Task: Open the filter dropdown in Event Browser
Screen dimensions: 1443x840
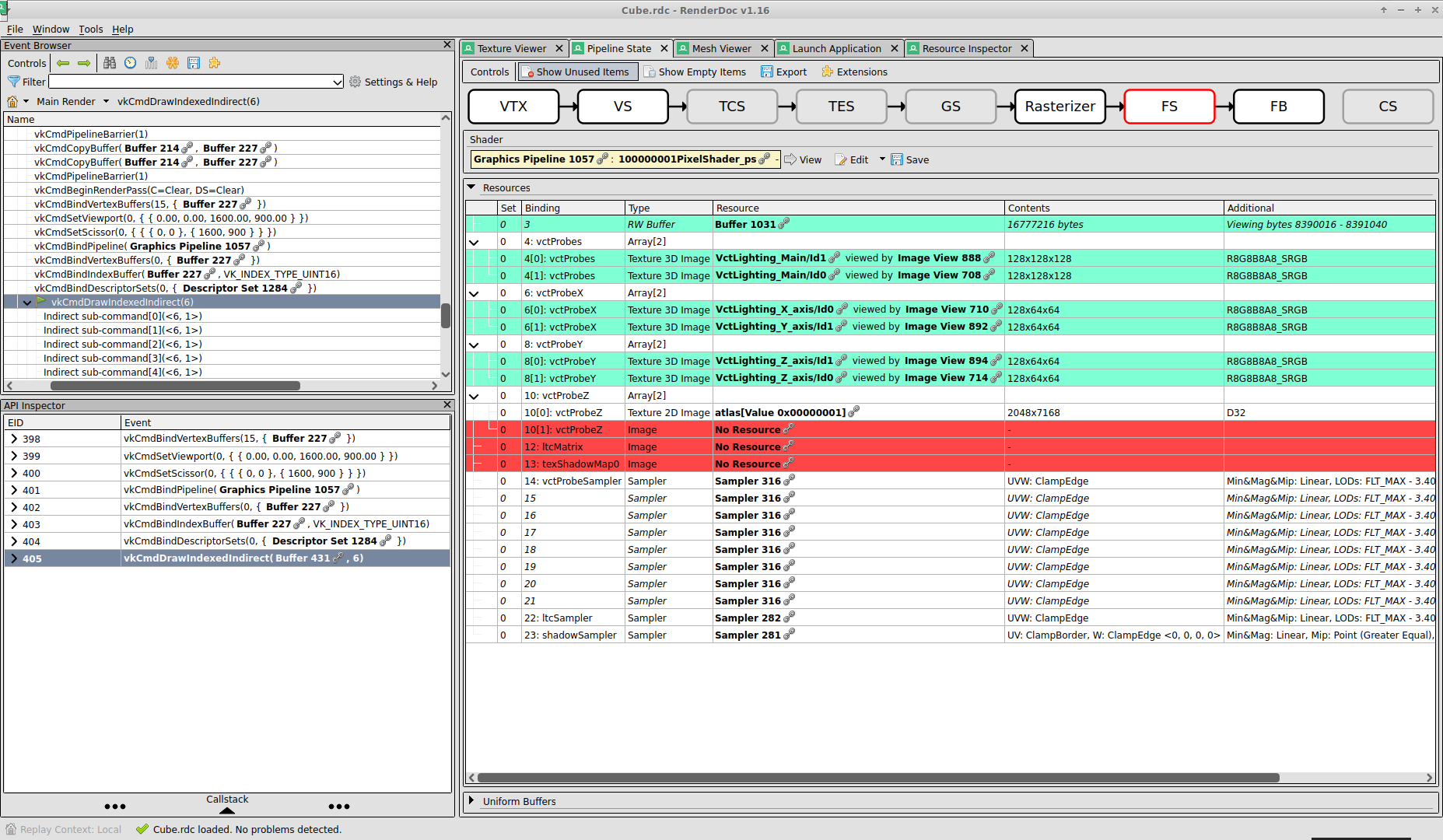Action: click(337, 82)
